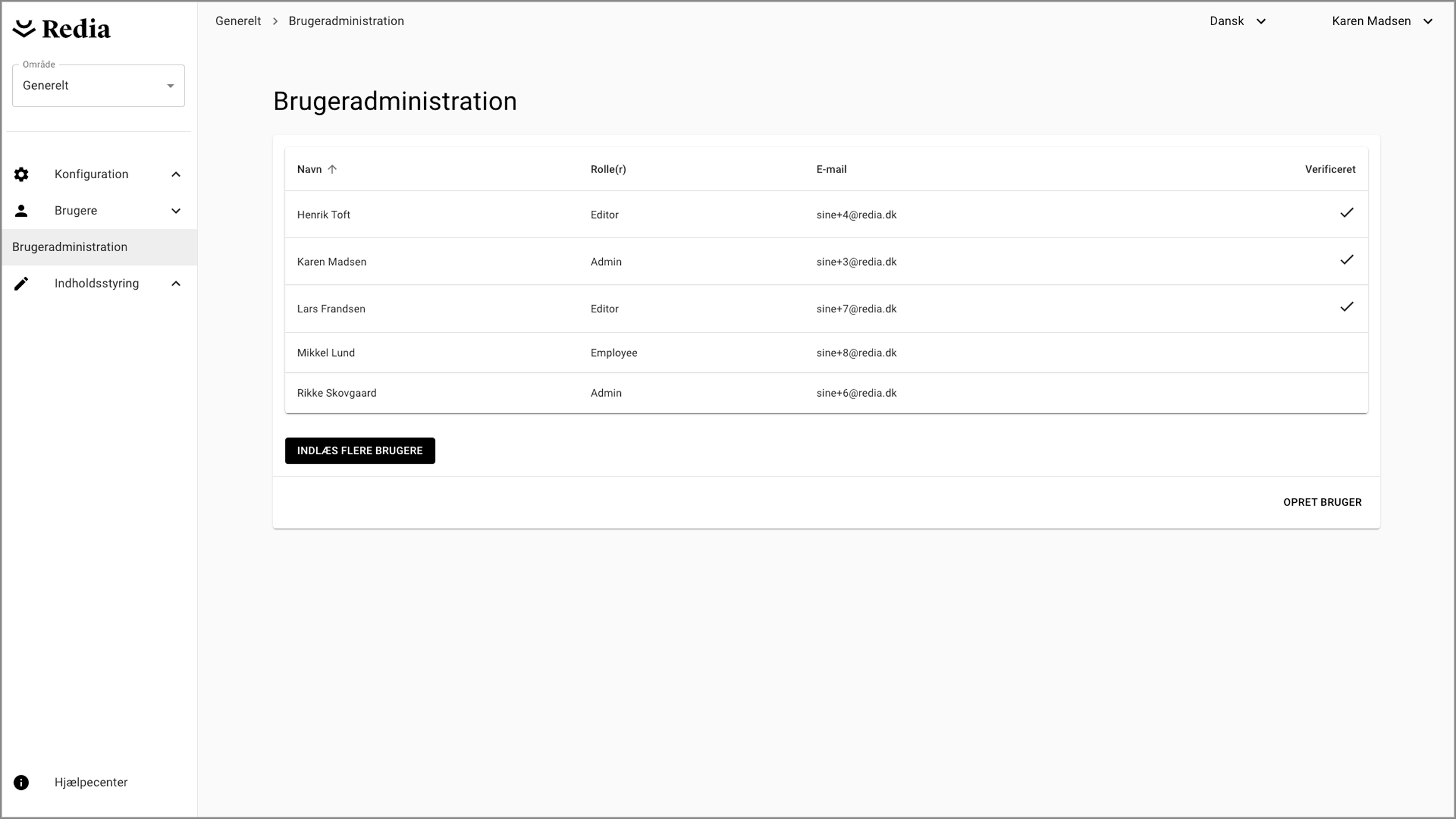Click the Redia logo icon
The width and height of the screenshot is (1456, 819).
(x=24, y=29)
